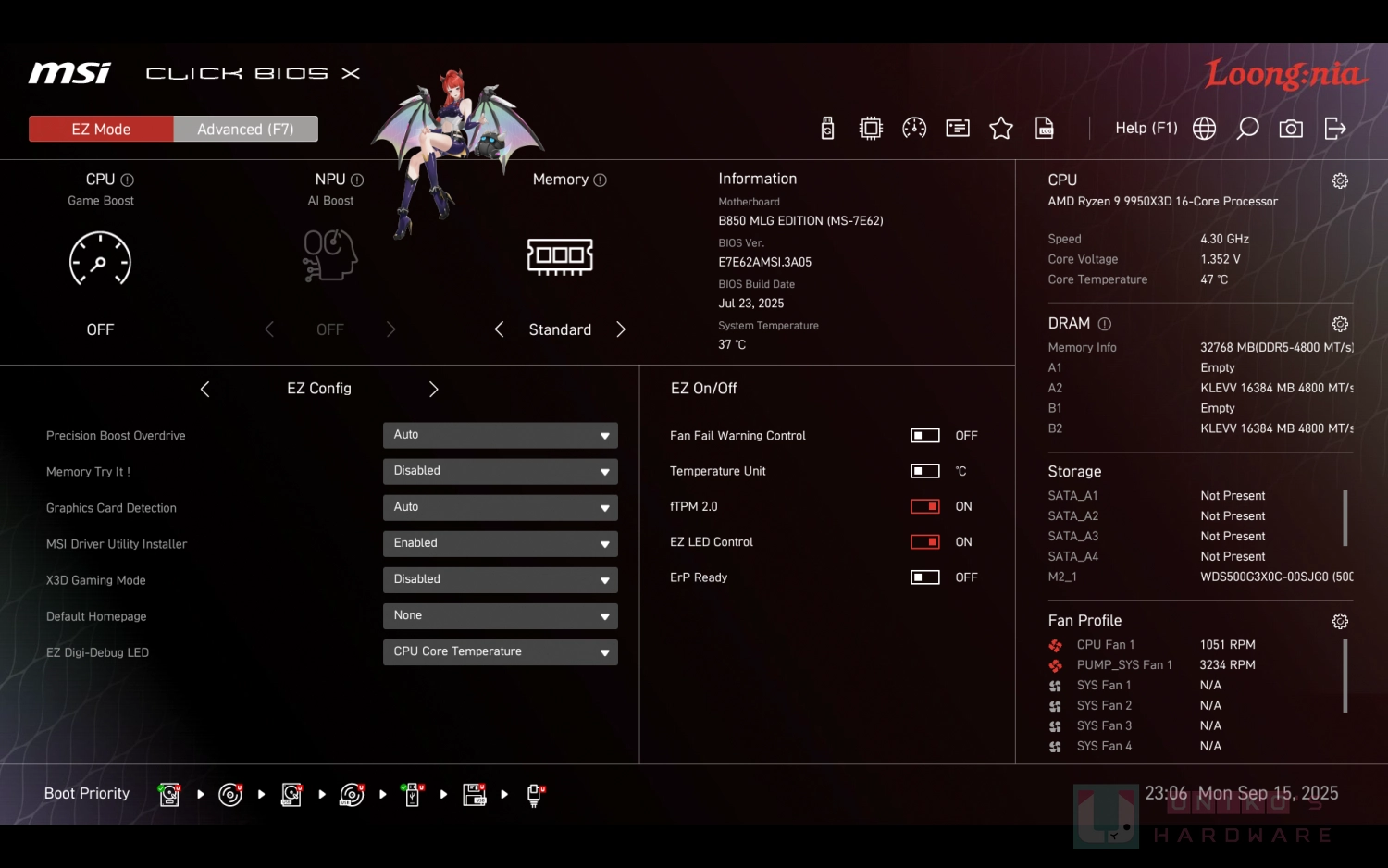The image size is (1388, 868).
Task: Open the Precision Boost Overdrive dropdown
Action: click(x=501, y=435)
